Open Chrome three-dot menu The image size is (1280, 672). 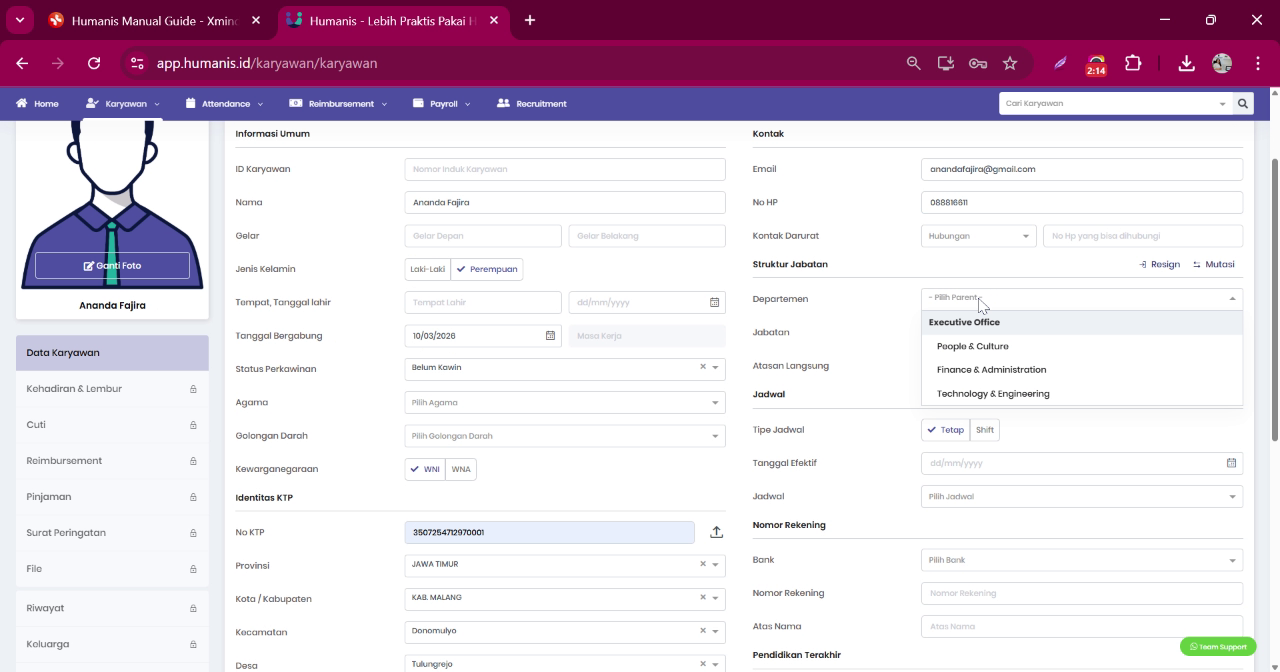(1257, 63)
